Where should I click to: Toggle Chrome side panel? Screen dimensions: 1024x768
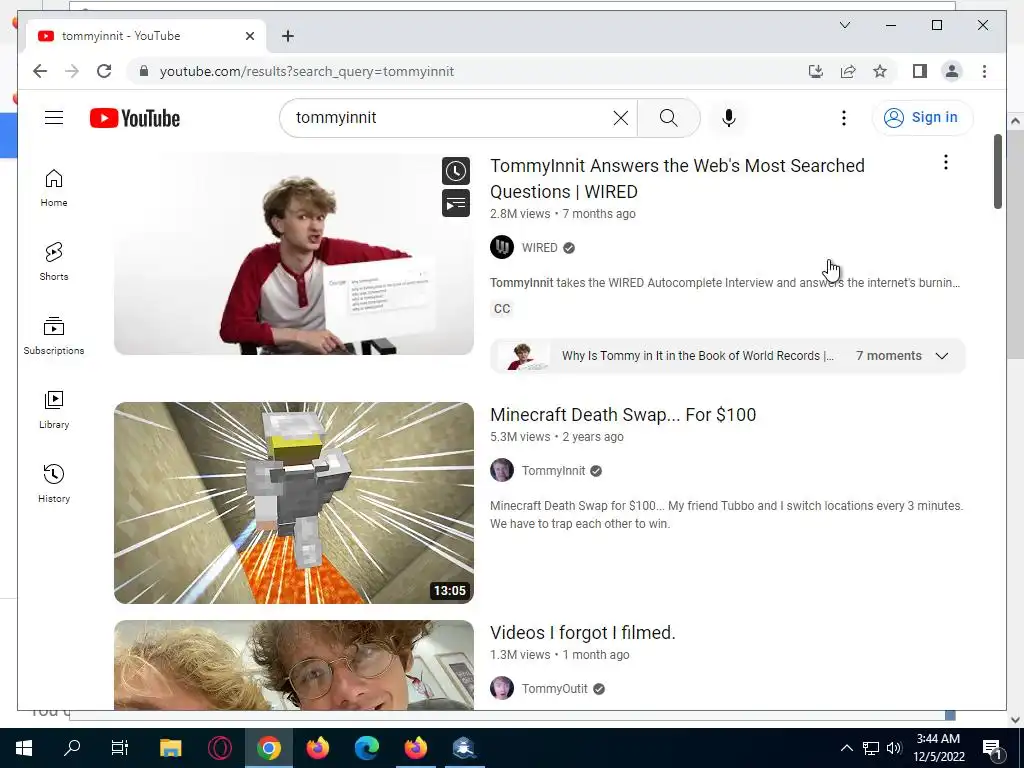pos(920,71)
